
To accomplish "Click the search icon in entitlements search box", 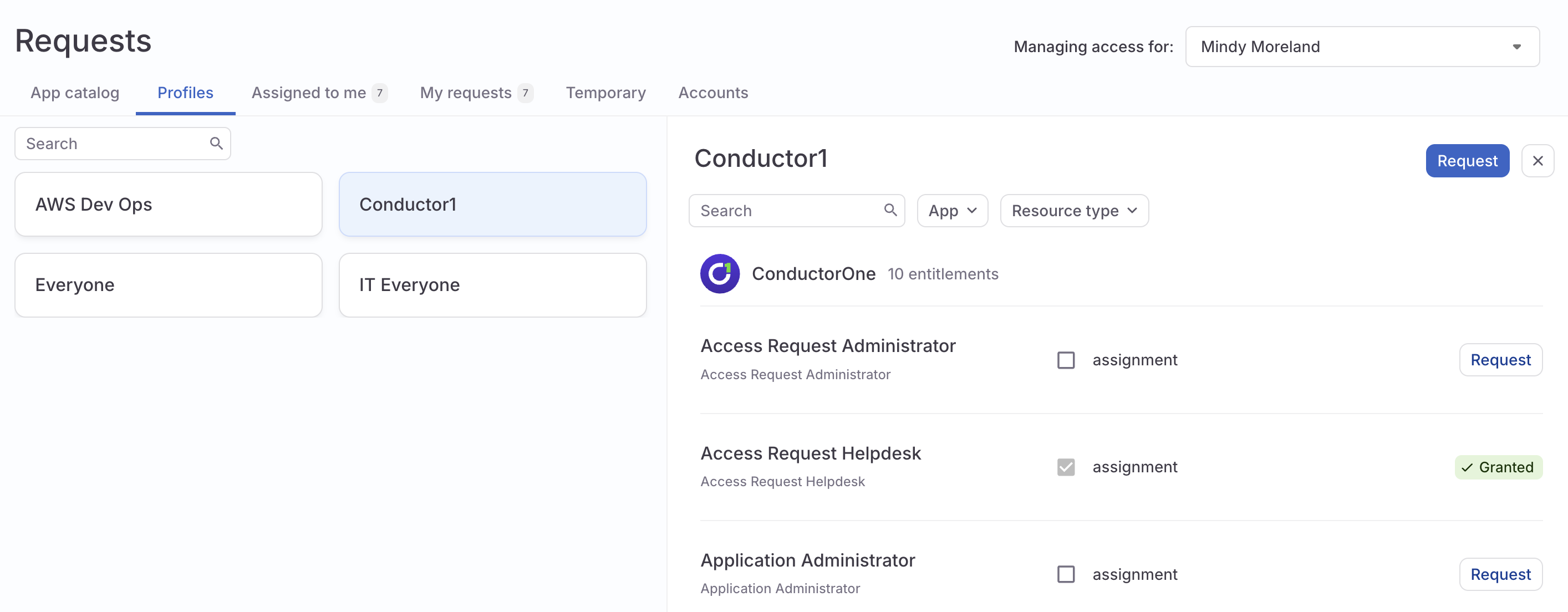I will 890,210.
